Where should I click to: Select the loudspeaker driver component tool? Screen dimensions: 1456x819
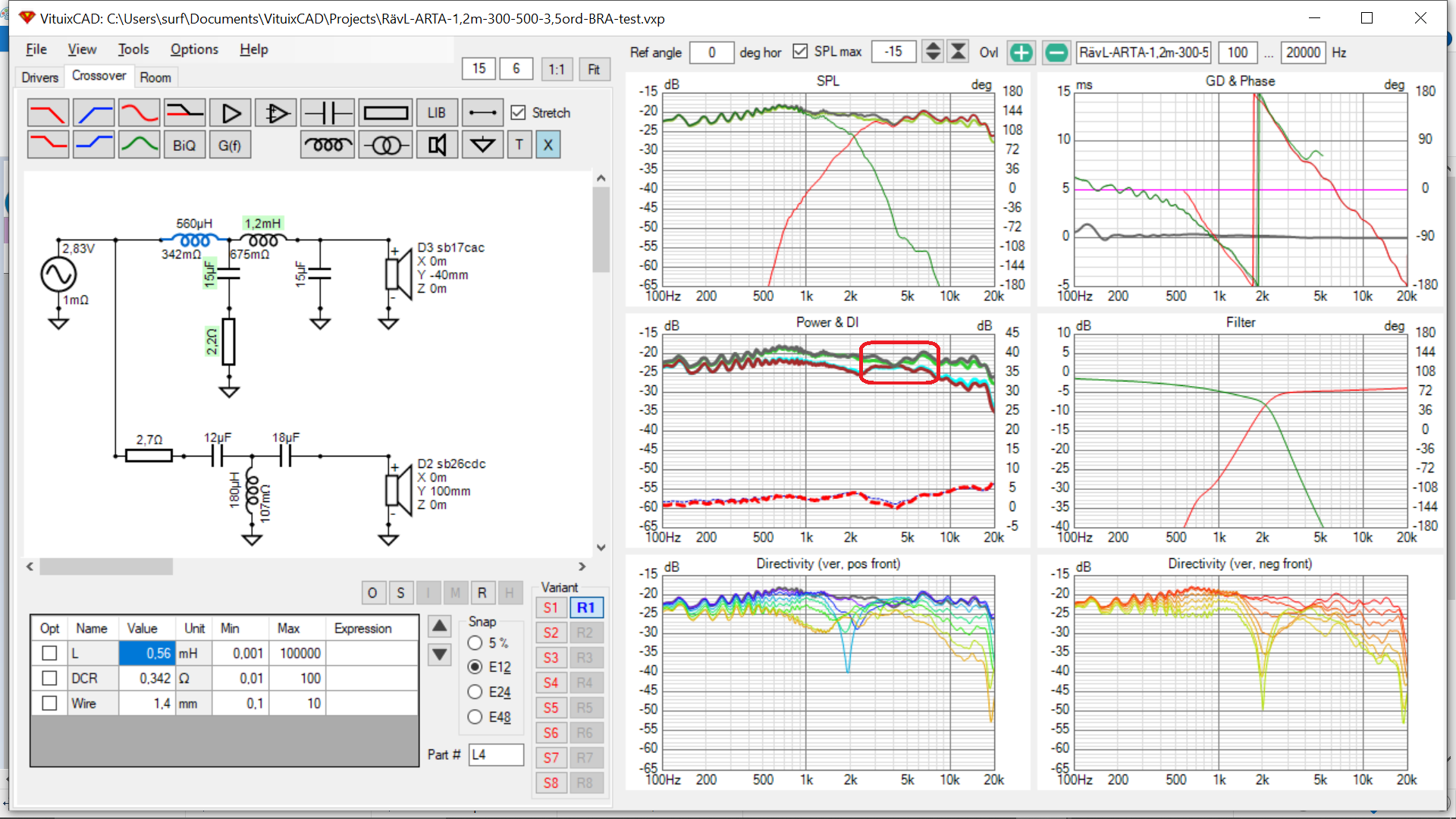(437, 145)
